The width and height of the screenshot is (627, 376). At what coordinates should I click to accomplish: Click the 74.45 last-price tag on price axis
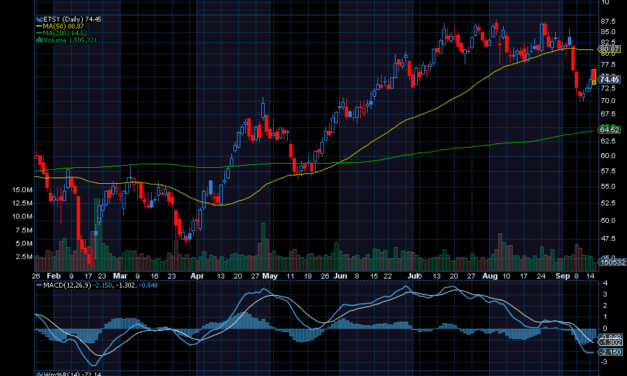[609, 79]
